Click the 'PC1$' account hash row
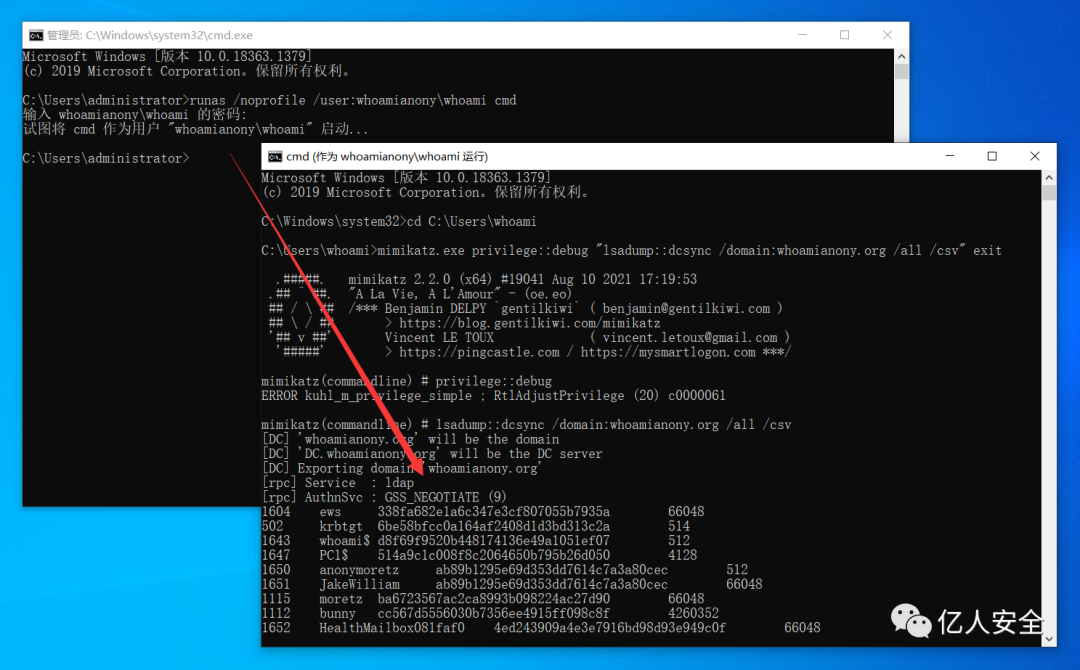This screenshot has height=670, width=1080. click(x=479, y=555)
